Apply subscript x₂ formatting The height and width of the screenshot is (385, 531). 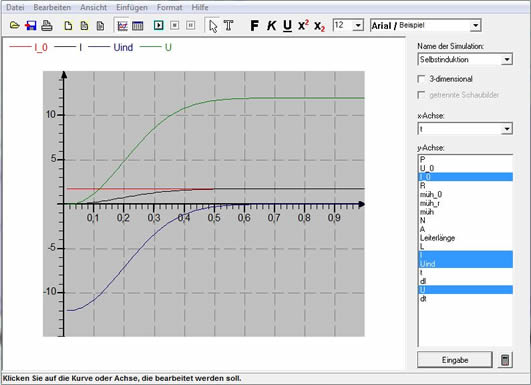[319, 26]
